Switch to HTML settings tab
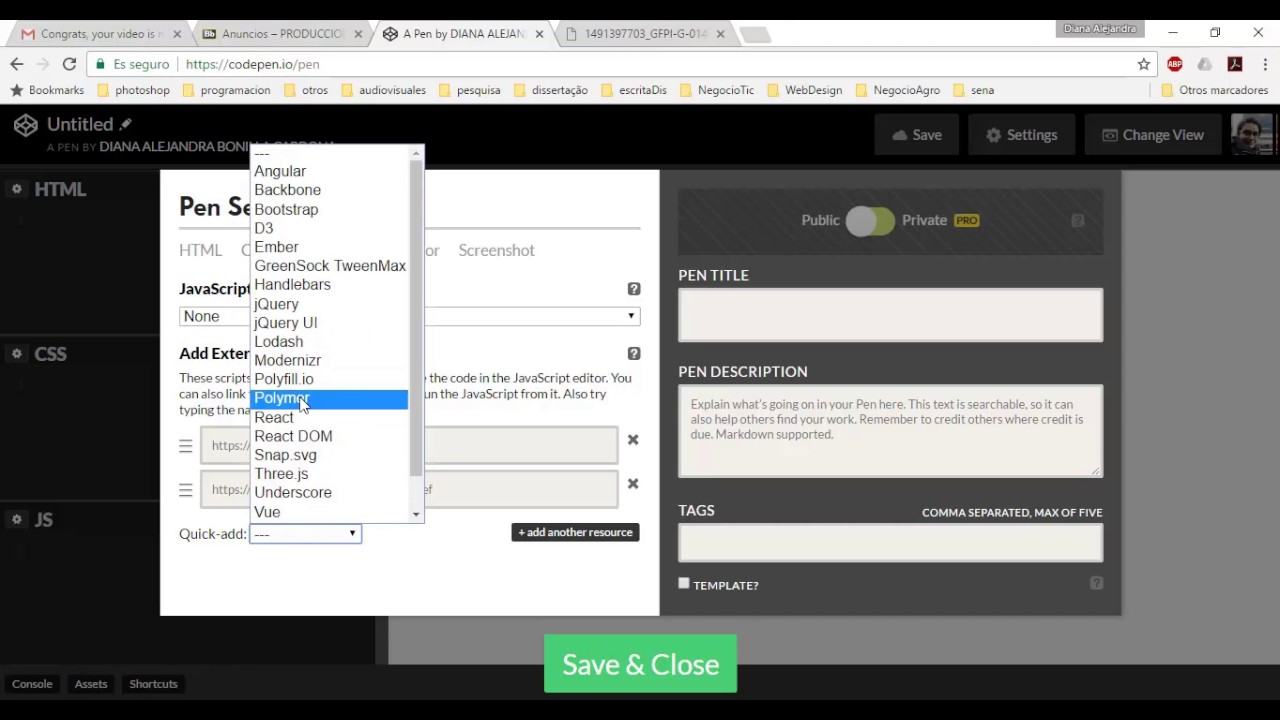Viewport: 1280px width, 720px height. [200, 250]
